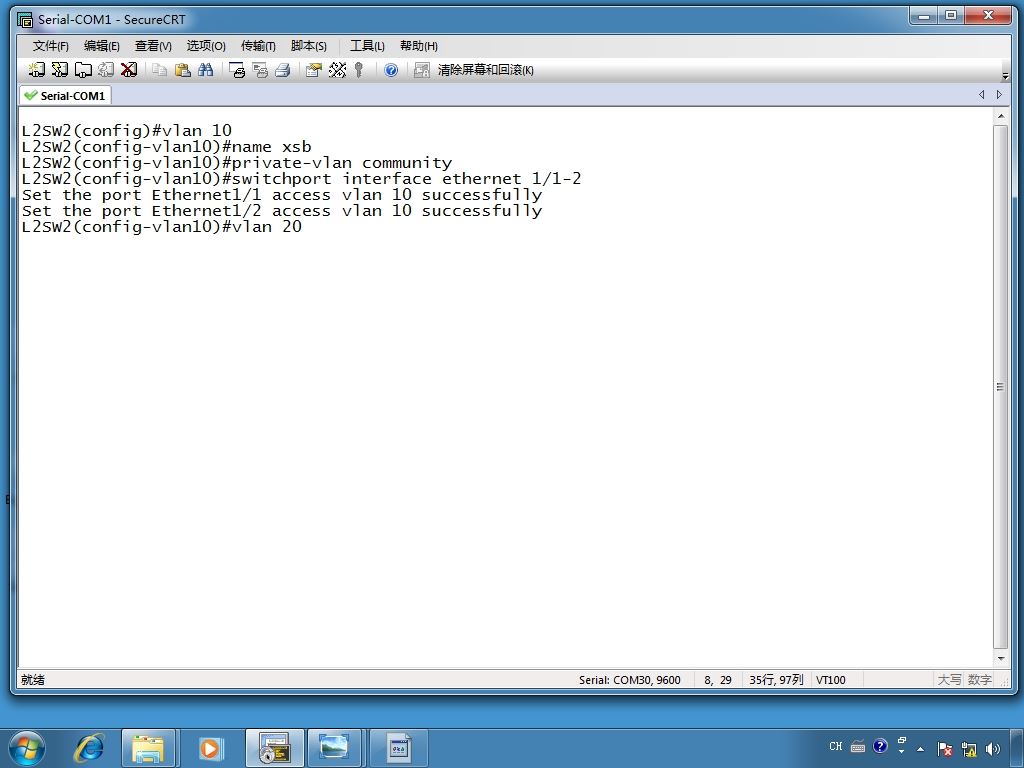Click the Print Screen toolbar icon
Viewport: 1024px width, 768px height.
tap(237, 70)
